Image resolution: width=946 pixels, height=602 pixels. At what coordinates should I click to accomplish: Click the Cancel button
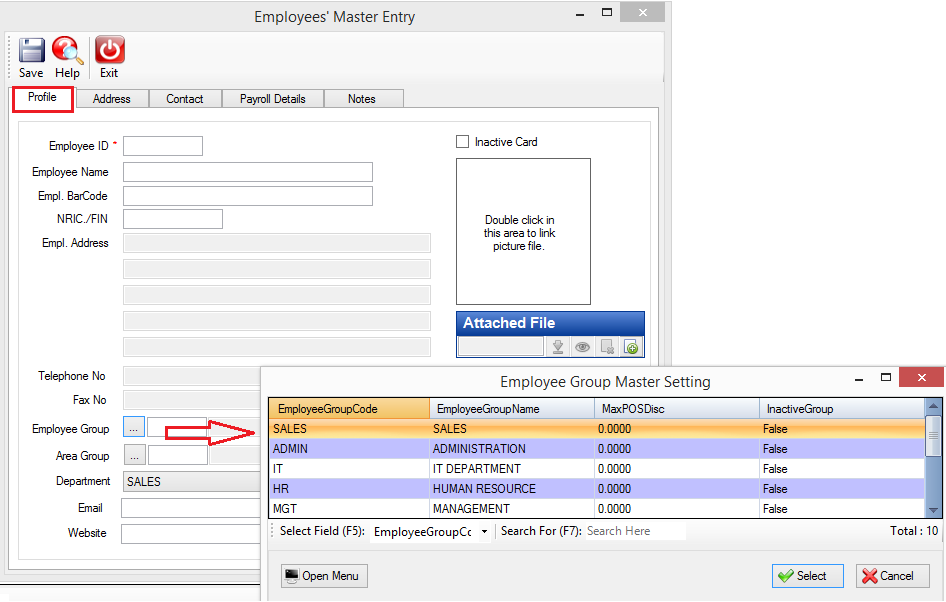pos(892,576)
